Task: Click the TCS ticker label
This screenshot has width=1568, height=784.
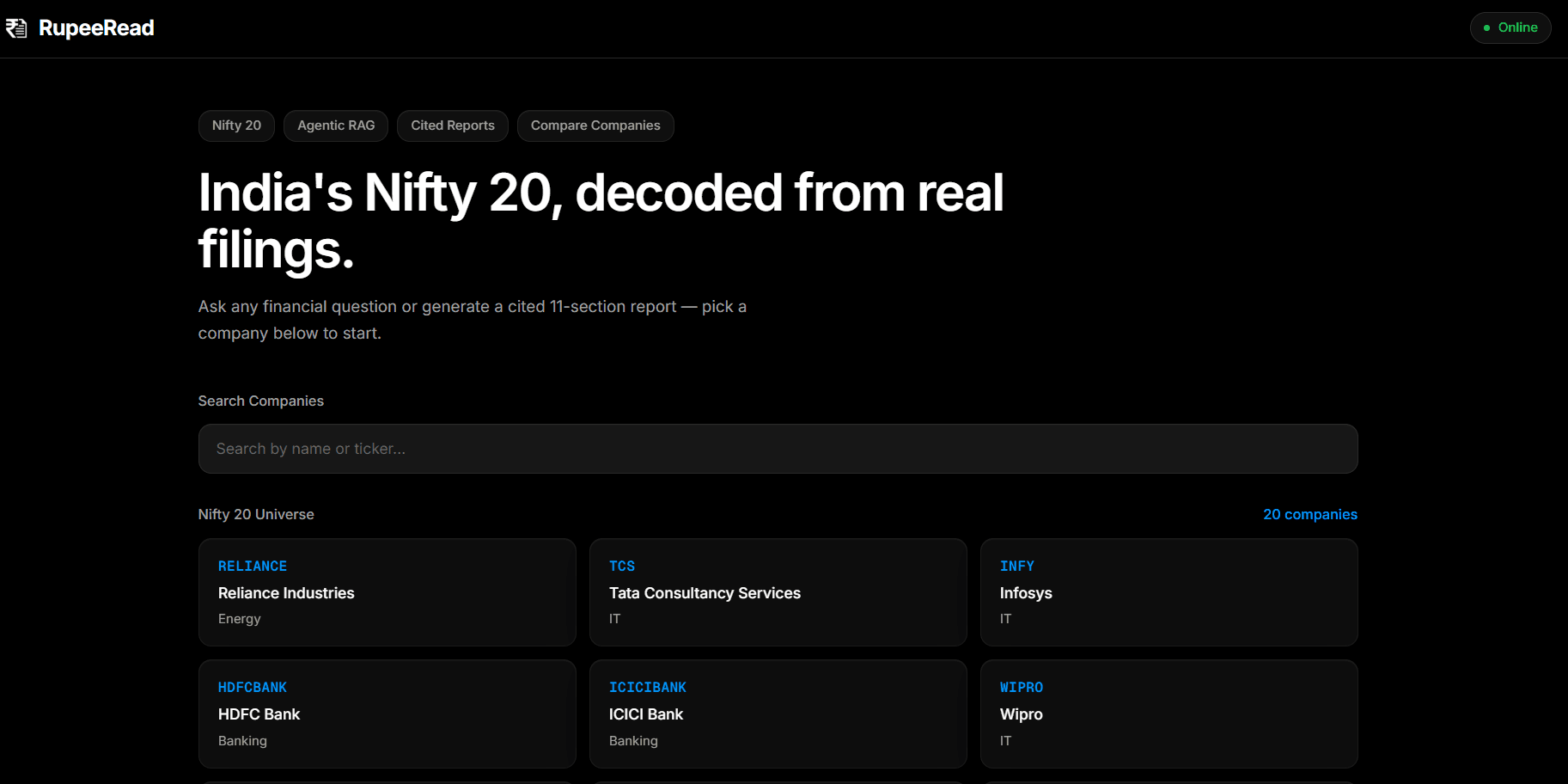Action: tap(622, 567)
